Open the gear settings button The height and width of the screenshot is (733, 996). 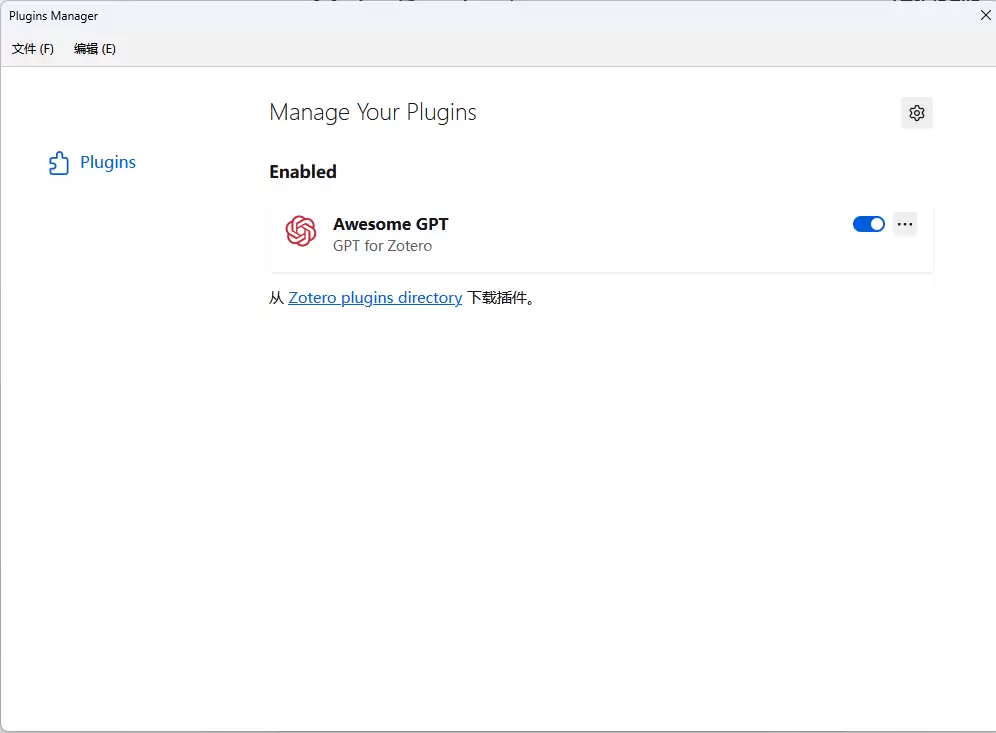coord(916,113)
